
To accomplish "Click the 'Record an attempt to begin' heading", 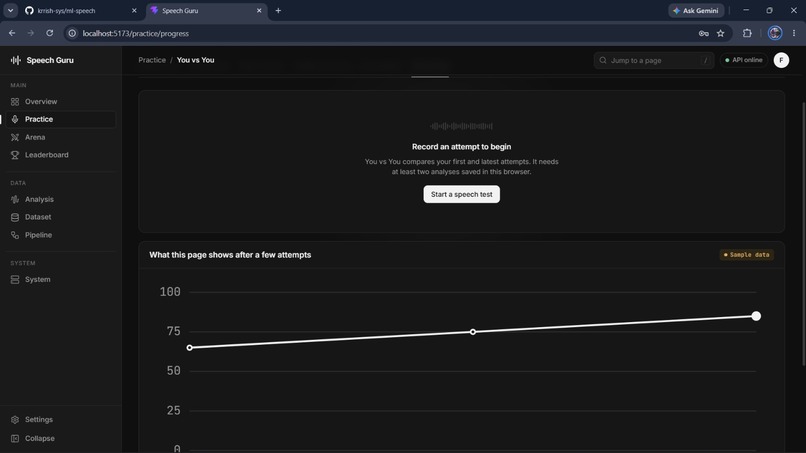I will [461, 147].
